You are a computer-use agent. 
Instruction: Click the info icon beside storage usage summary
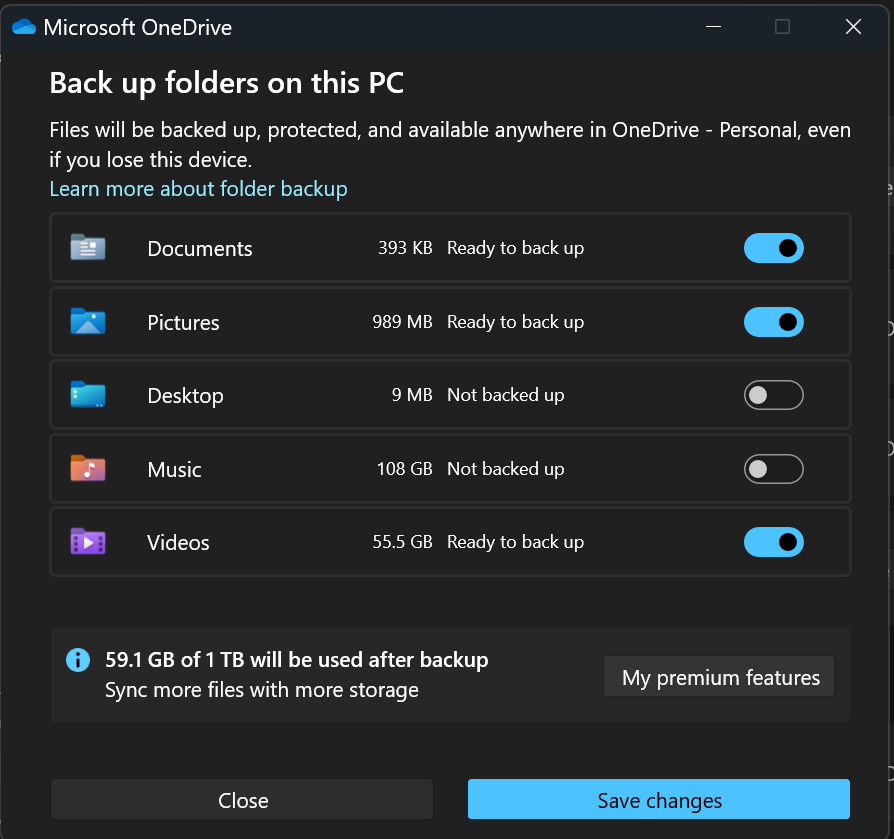point(77,659)
